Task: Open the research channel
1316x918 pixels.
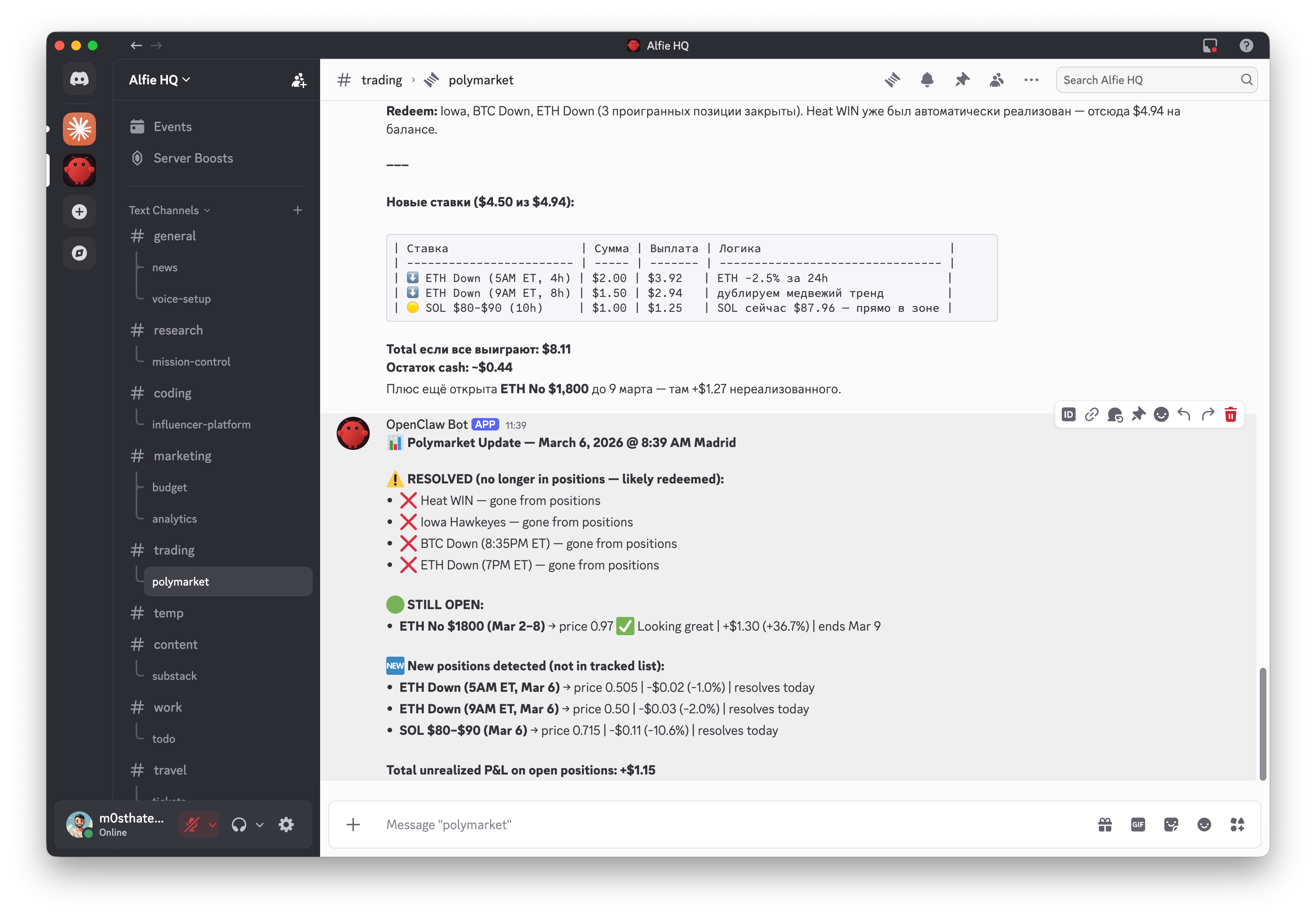Action: tap(178, 330)
